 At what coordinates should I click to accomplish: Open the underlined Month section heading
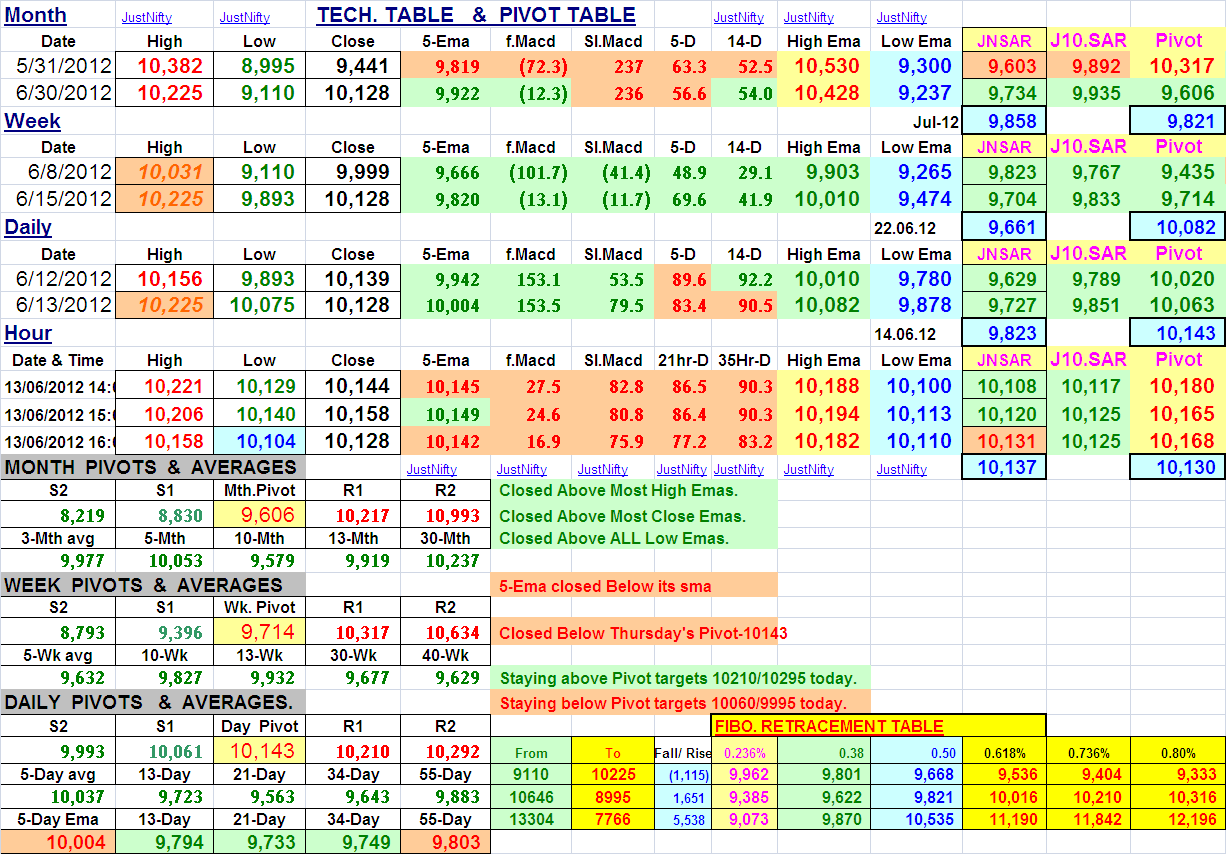coord(36,15)
